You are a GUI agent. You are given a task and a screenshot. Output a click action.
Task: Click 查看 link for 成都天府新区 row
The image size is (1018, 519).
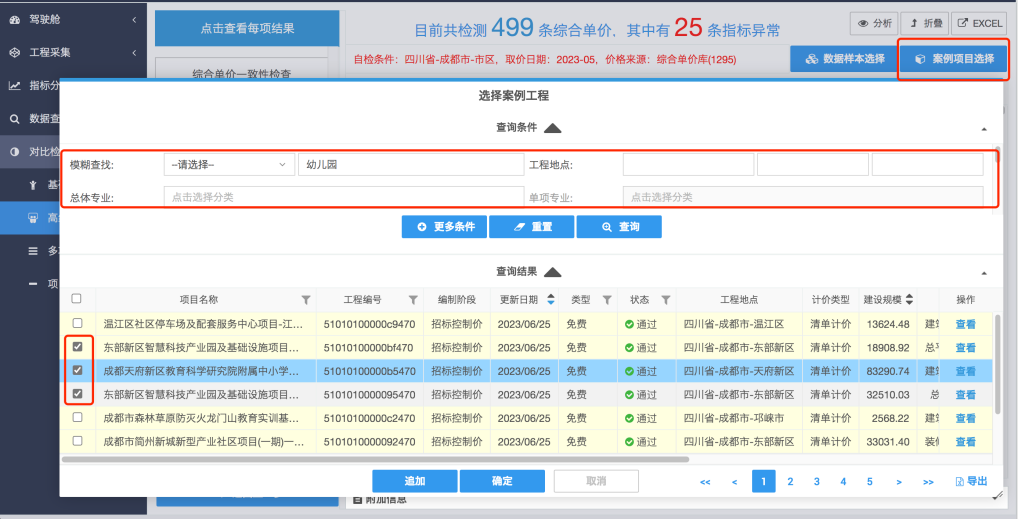point(965,371)
